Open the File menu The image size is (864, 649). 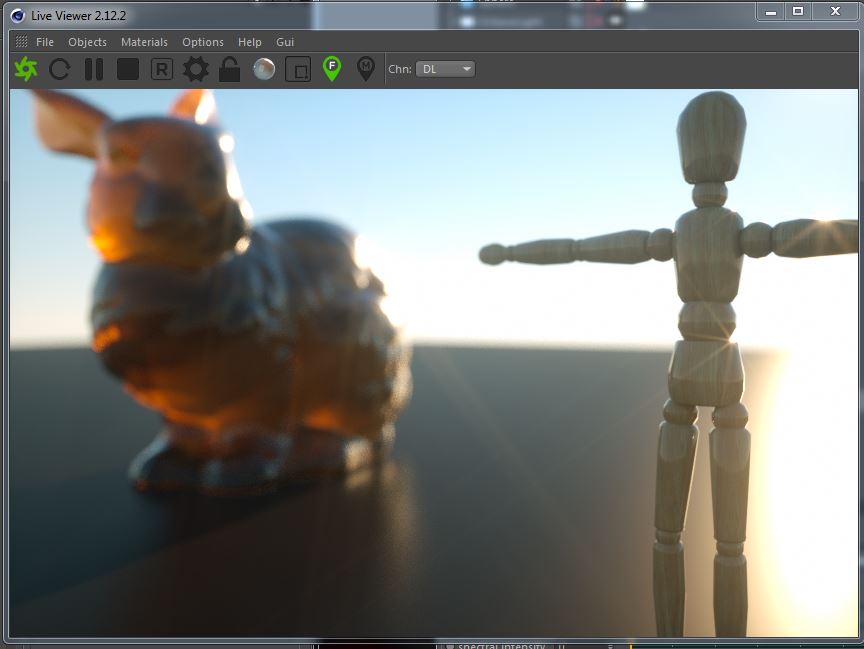45,42
